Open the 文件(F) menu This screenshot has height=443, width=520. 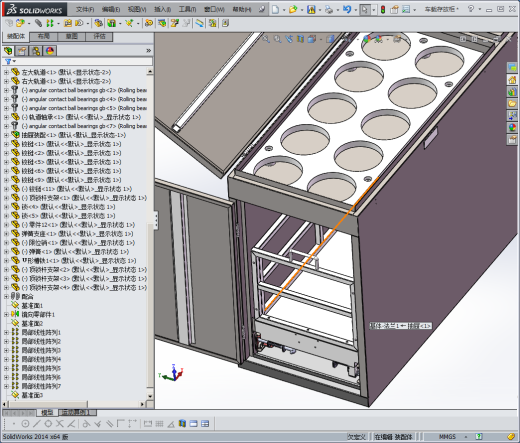coord(85,9)
